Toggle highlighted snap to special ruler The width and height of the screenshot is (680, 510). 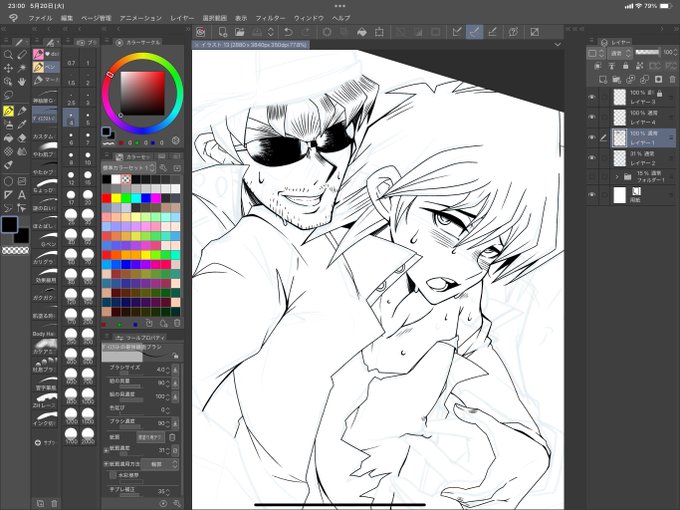point(474,32)
